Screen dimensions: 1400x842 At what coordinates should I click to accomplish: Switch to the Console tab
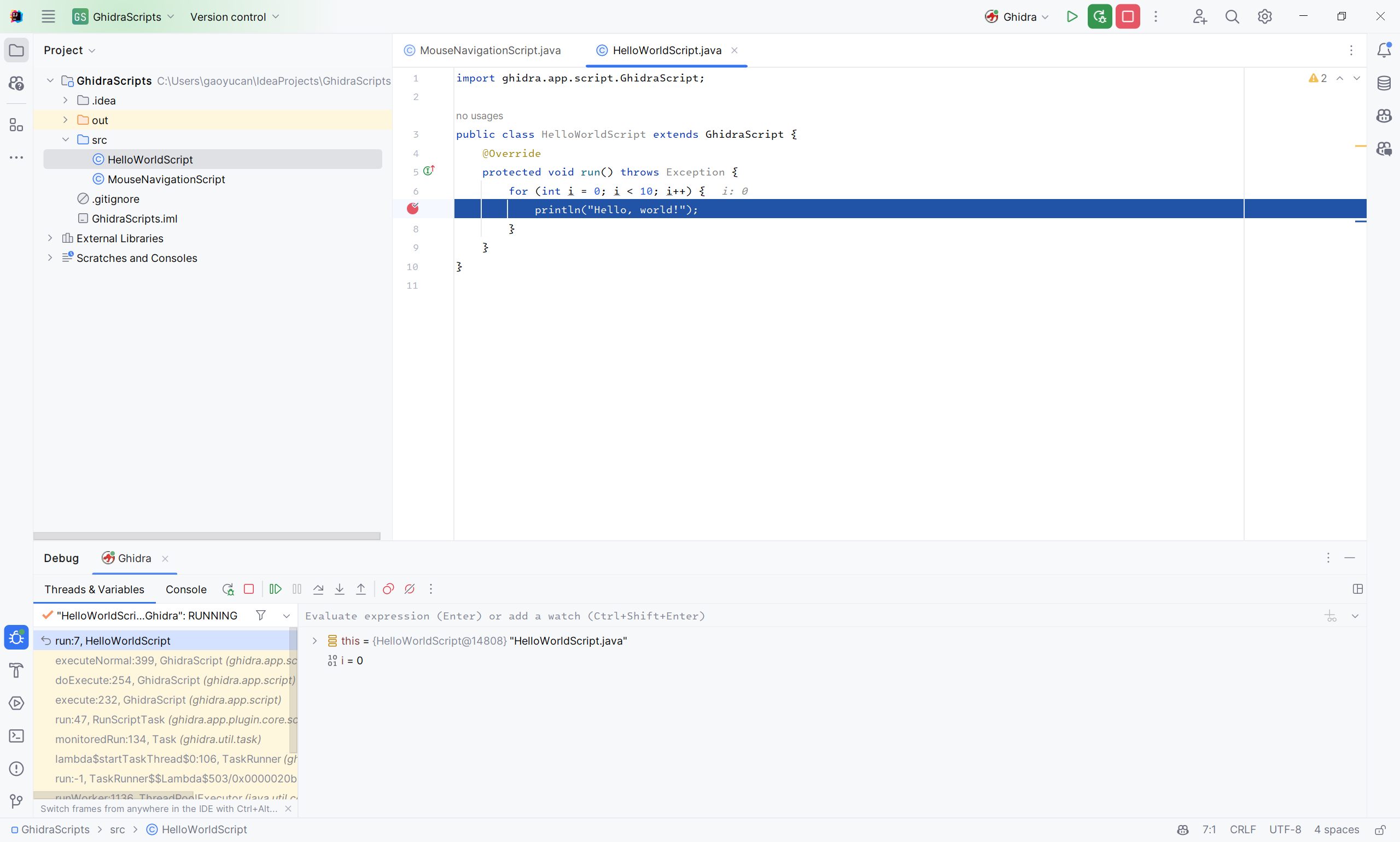[185, 589]
